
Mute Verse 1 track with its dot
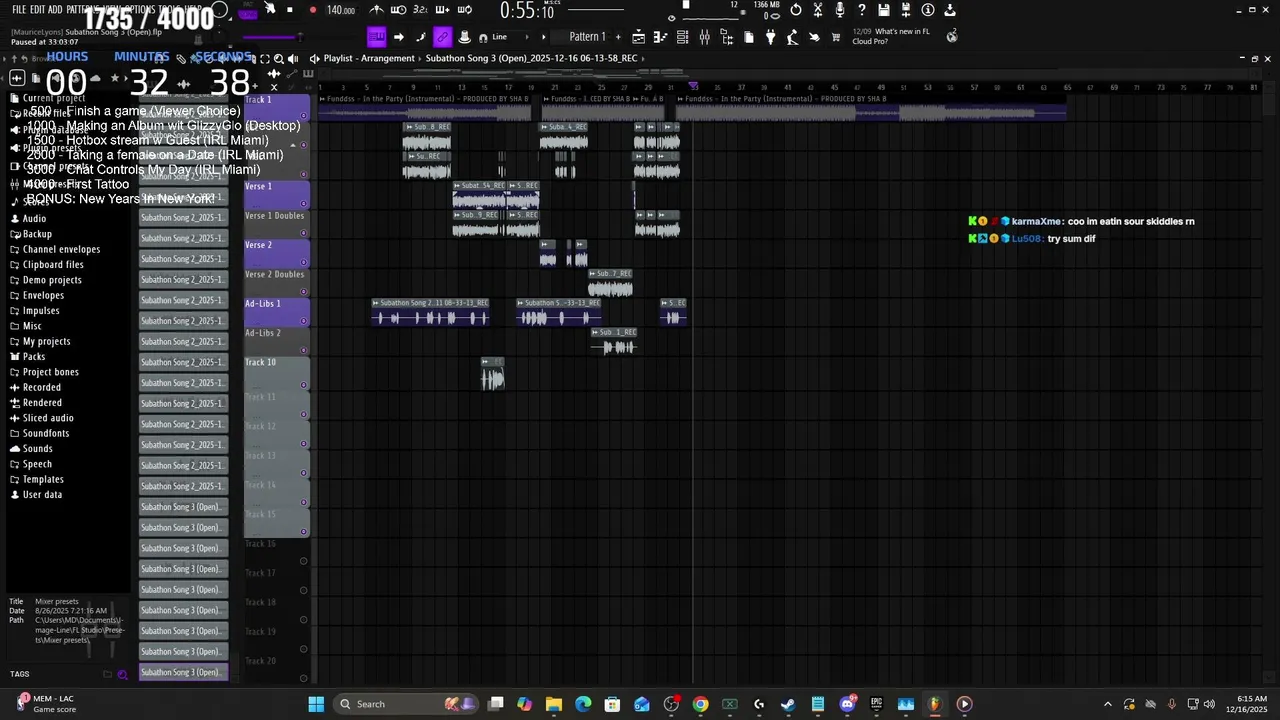coord(304,205)
